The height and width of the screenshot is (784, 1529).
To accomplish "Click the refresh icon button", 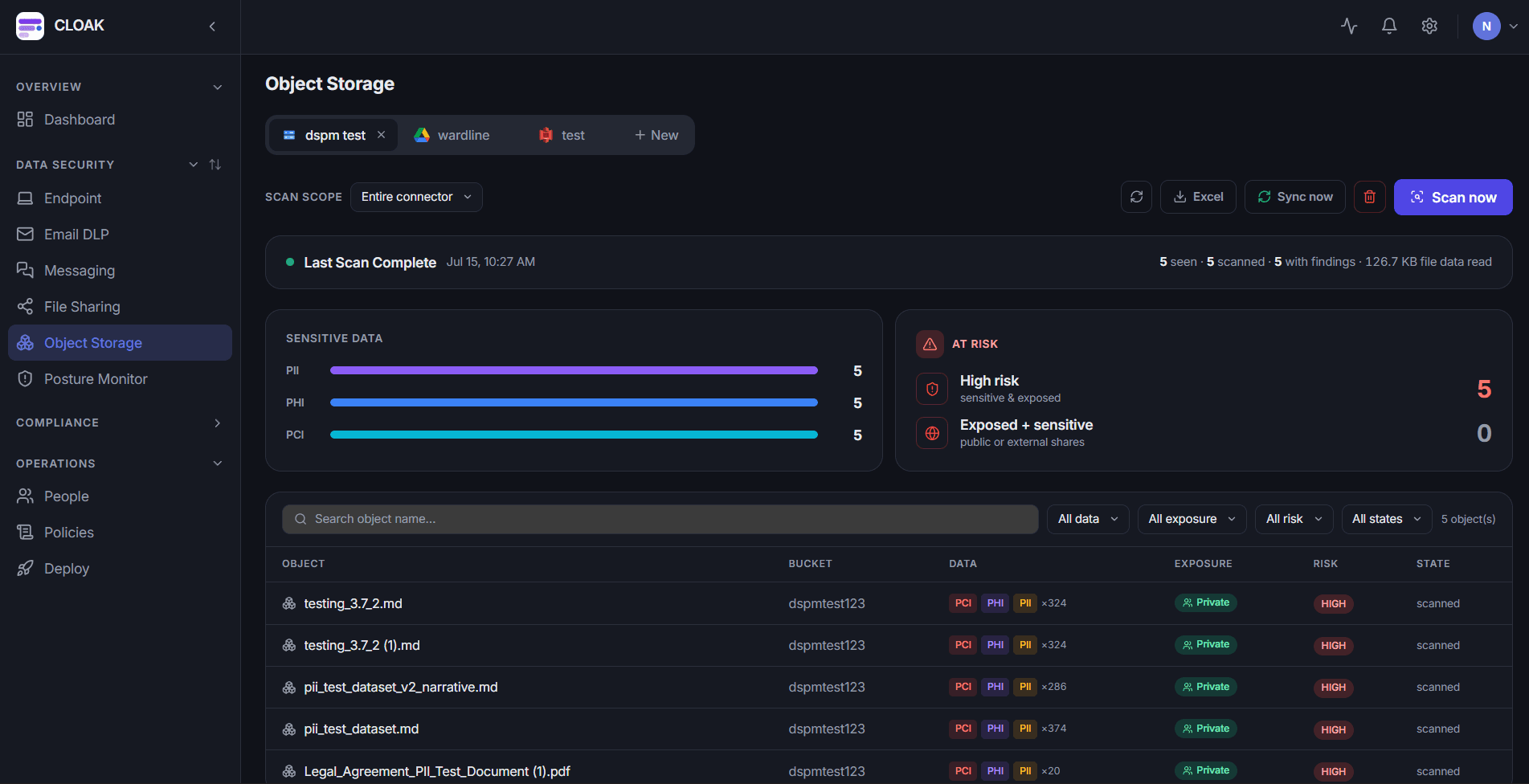I will [x=1136, y=197].
